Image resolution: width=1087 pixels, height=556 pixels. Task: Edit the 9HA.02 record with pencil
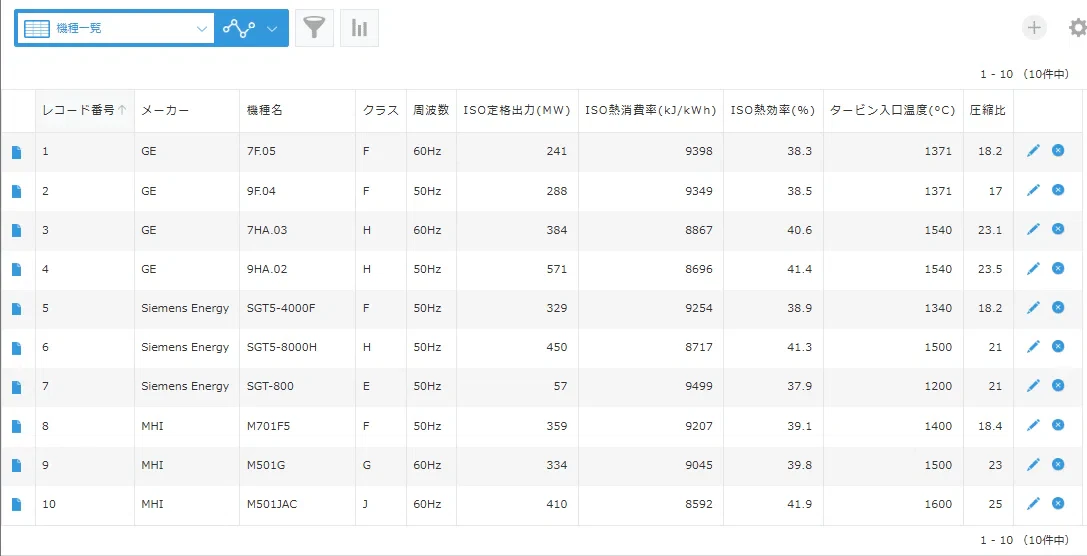click(1033, 268)
